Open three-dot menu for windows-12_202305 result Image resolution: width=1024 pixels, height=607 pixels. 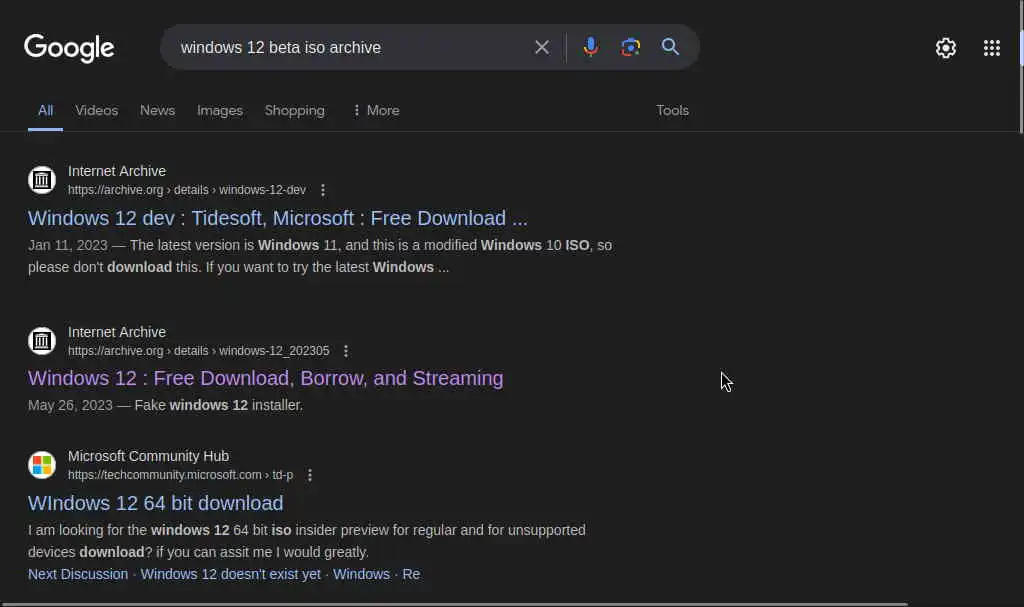[346, 352]
